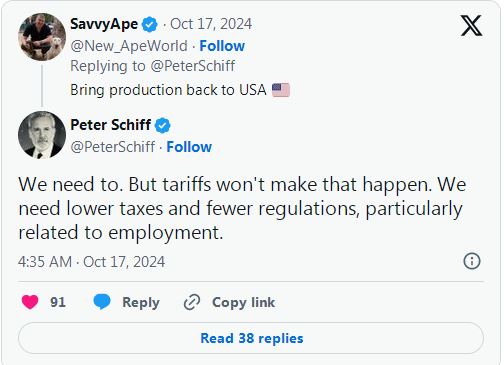
Task: Click the blue reply bubble icon
Action: point(102,302)
